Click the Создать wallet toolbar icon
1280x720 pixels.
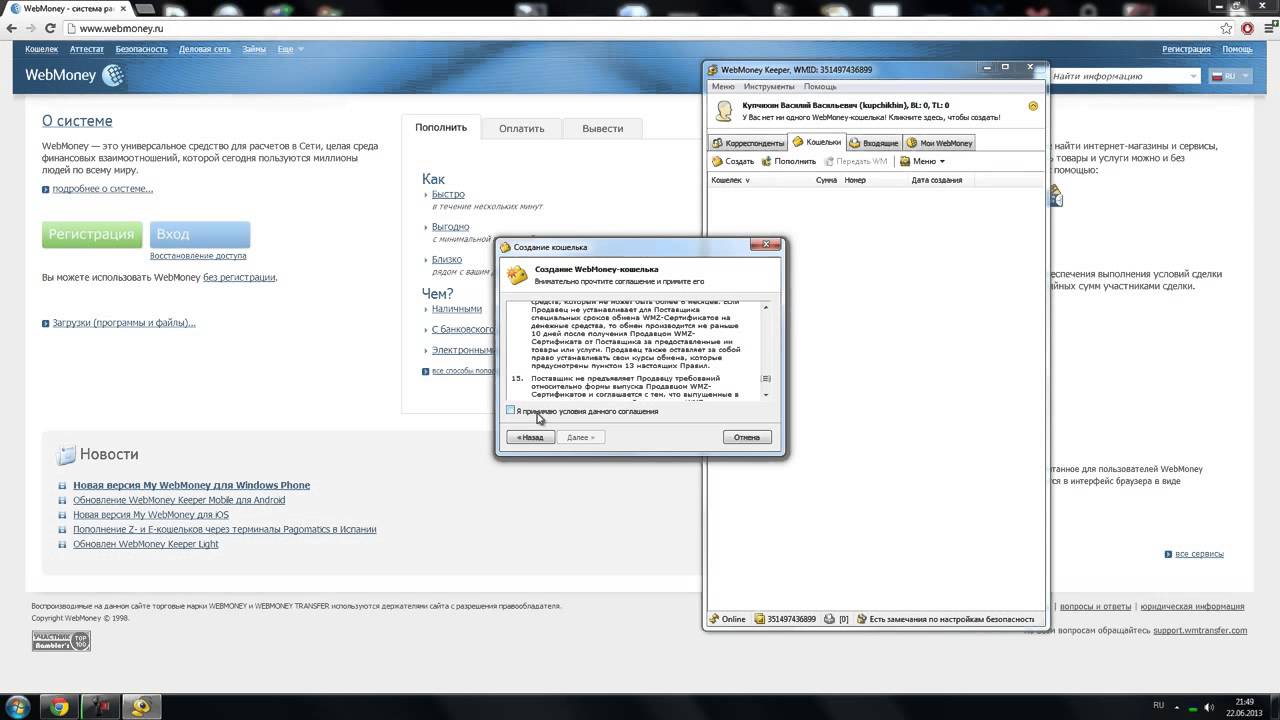tap(733, 161)
